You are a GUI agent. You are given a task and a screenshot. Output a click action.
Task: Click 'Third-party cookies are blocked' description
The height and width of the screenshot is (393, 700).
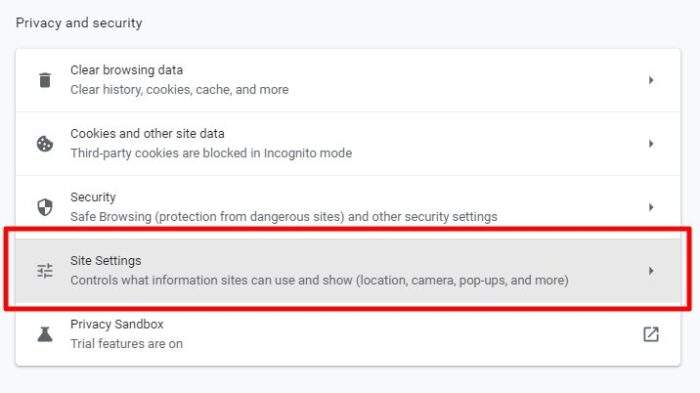(x=211, y=153)
